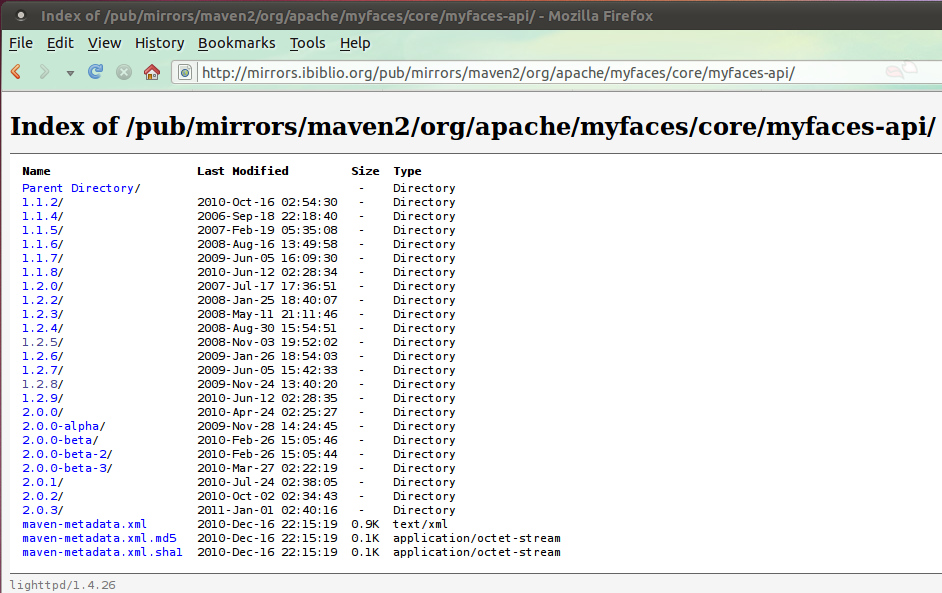Open the View menu
The height and width of the screenshot is (593, 942).
[x=105, y=43]
